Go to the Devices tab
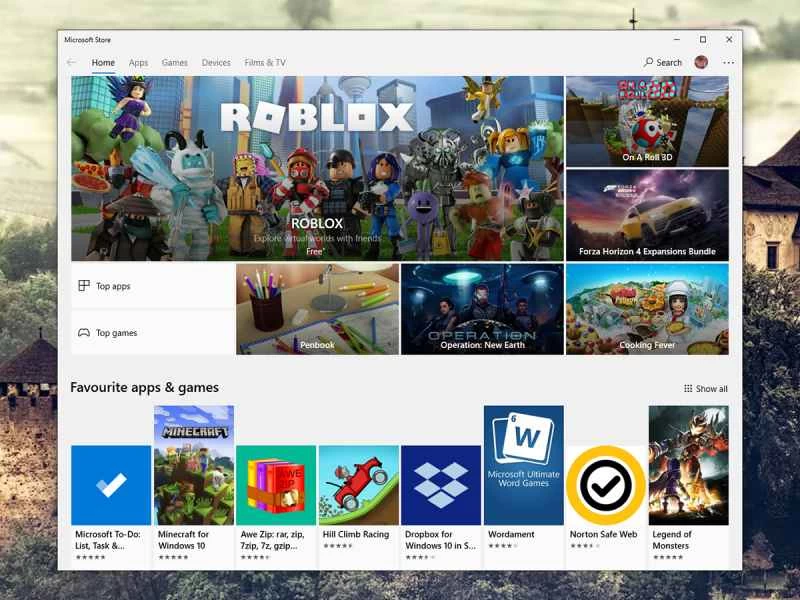This screenshot has width=800, height=600. [216, 63]
